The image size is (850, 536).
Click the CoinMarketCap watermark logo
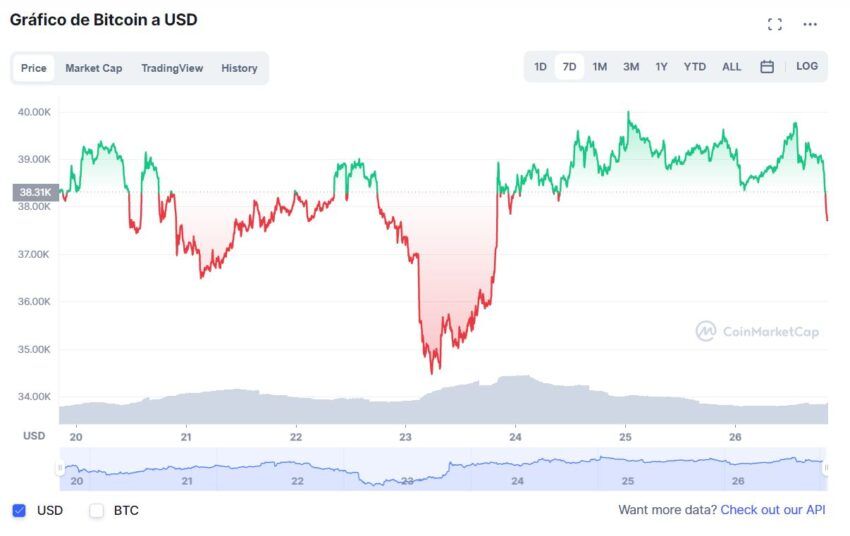point(757,331)
